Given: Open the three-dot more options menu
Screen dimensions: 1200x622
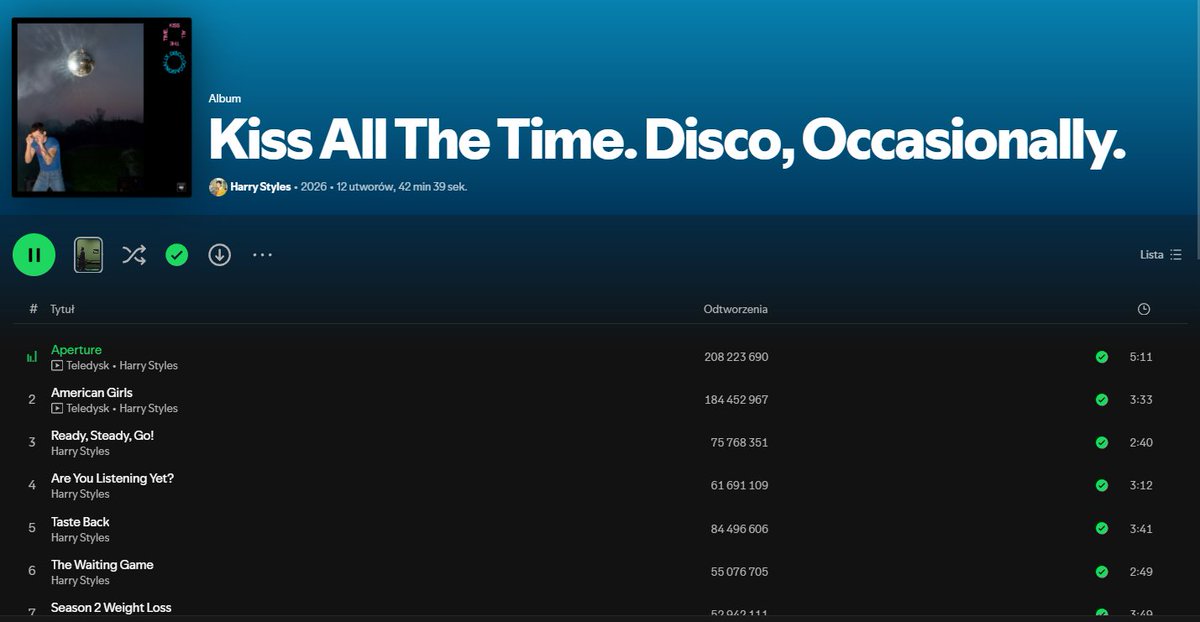Looking at the screenshot, I should [x=262, y=255].
